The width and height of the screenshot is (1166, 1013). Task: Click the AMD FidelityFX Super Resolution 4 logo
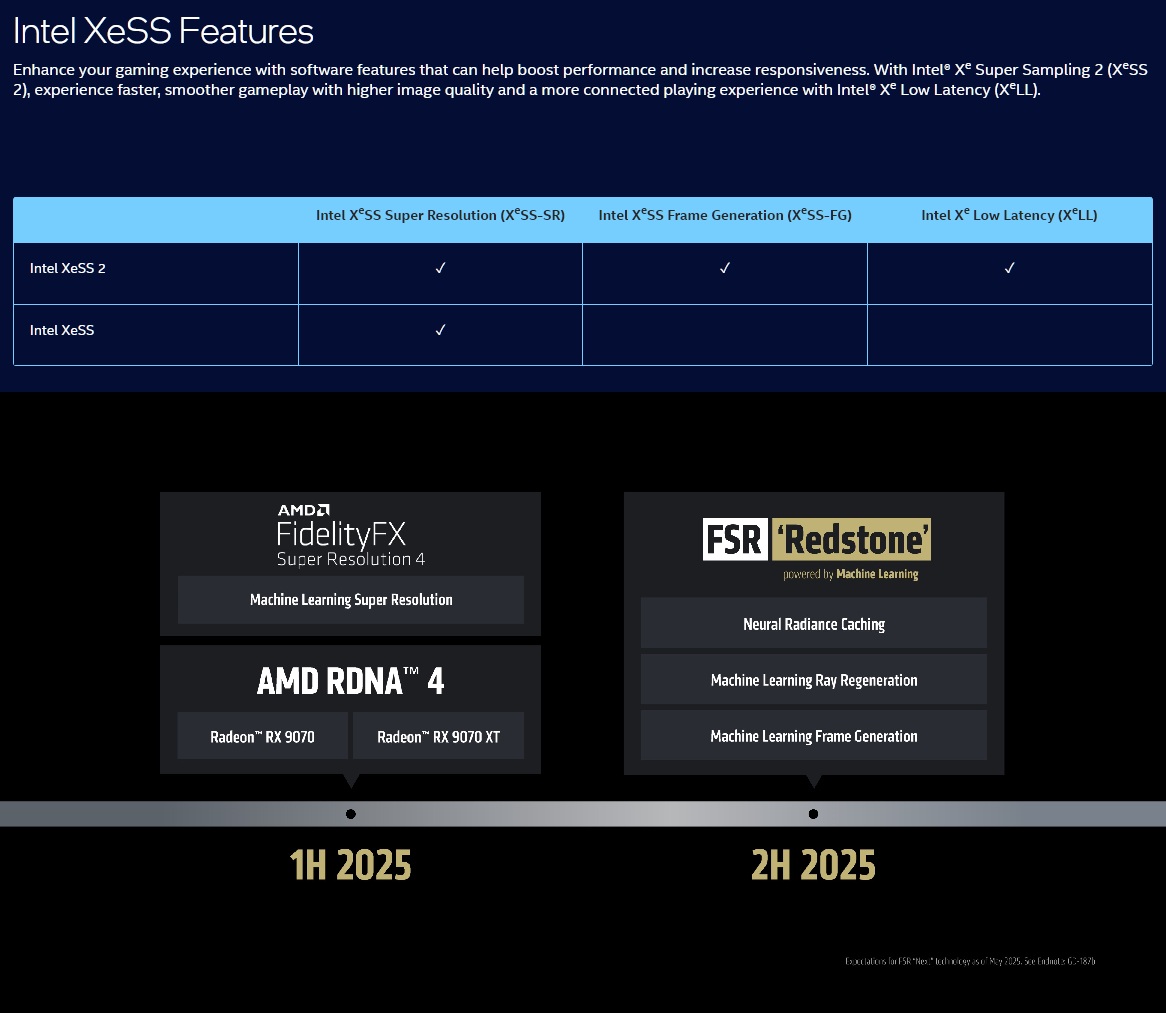(x=350, y=536)
